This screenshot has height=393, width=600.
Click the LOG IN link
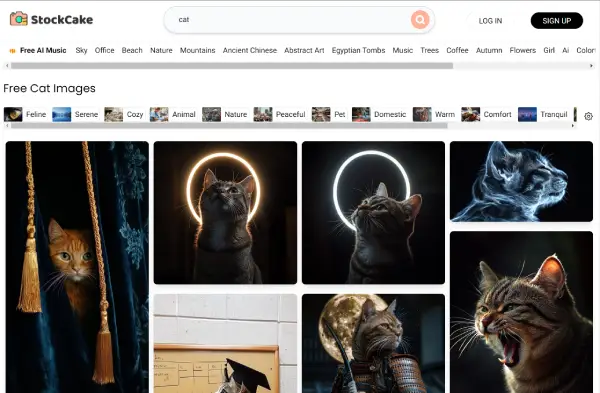490,21
